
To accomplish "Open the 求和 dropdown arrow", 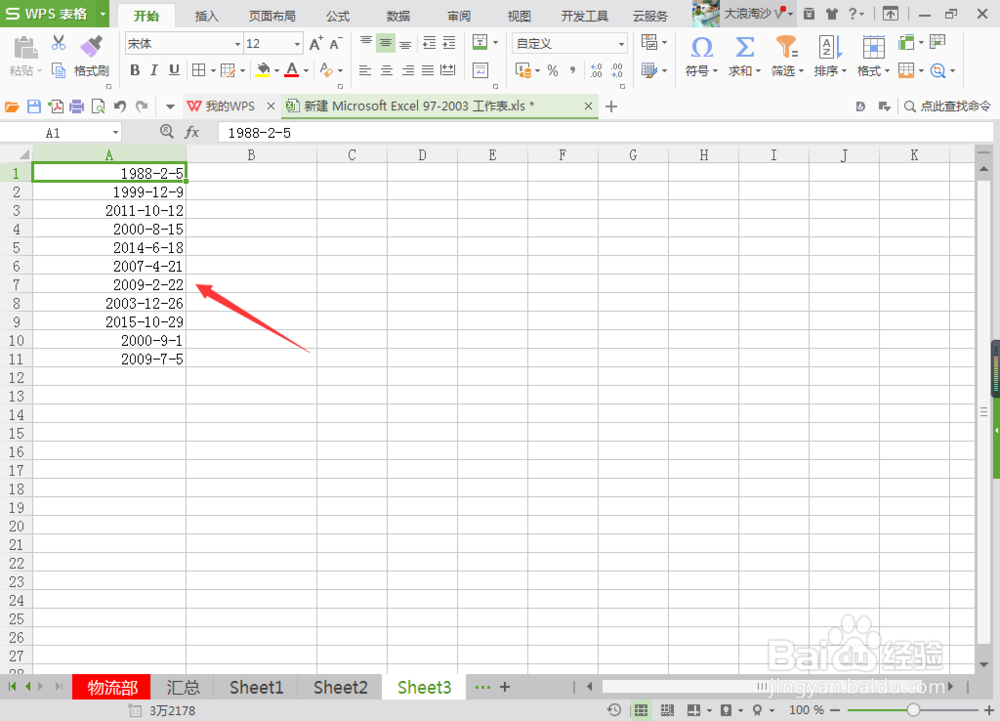I will pos(758,71).
